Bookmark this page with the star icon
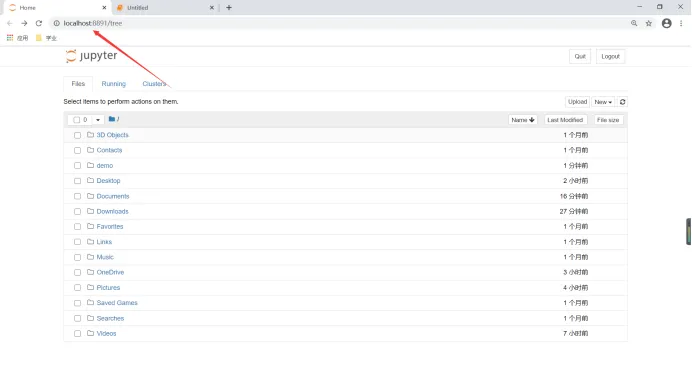The image size is (692, 371). pyautogui.click(x=649, y=23)
